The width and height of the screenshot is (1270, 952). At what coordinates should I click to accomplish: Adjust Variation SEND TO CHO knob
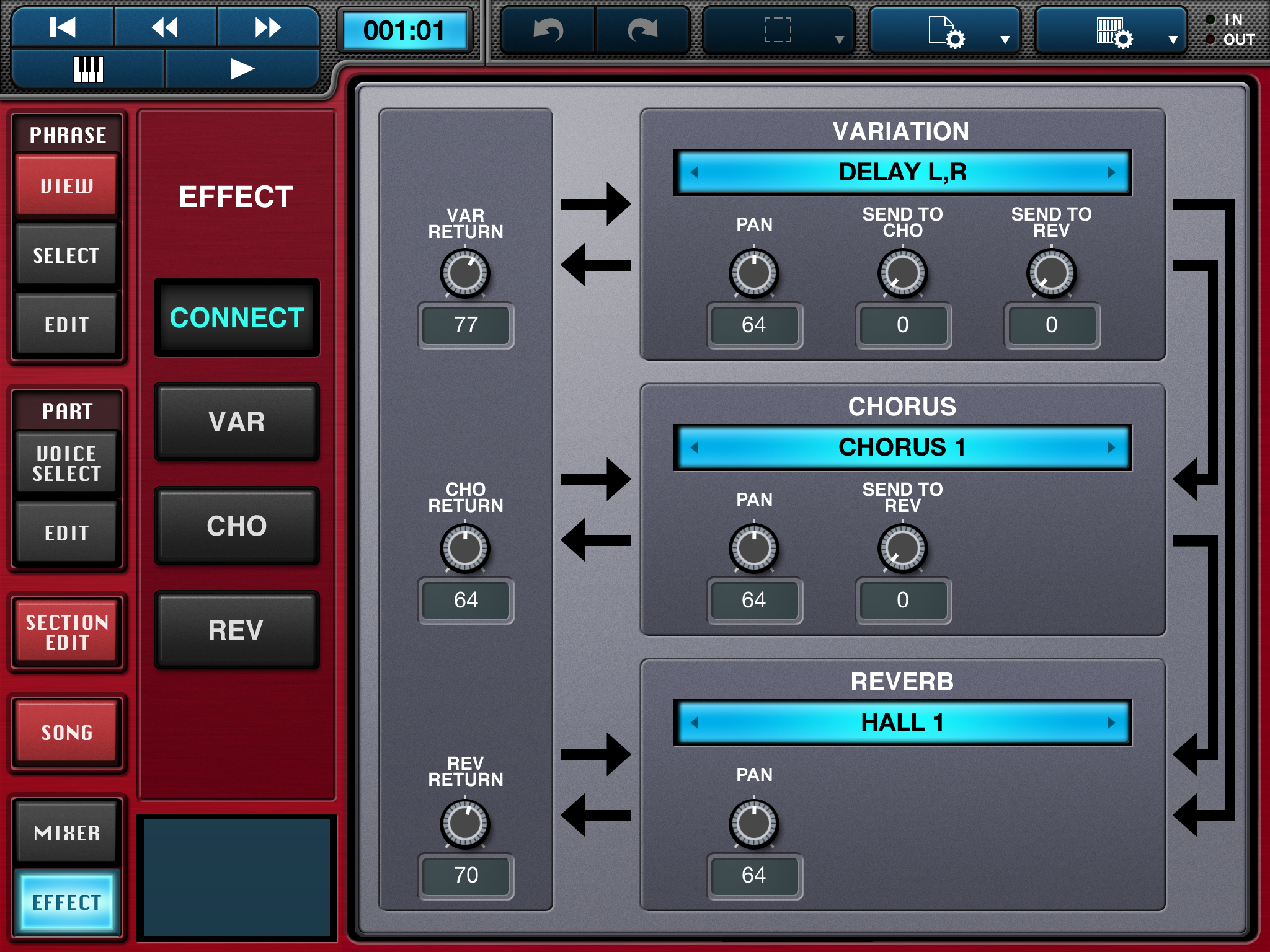click(x=903, y=273)
